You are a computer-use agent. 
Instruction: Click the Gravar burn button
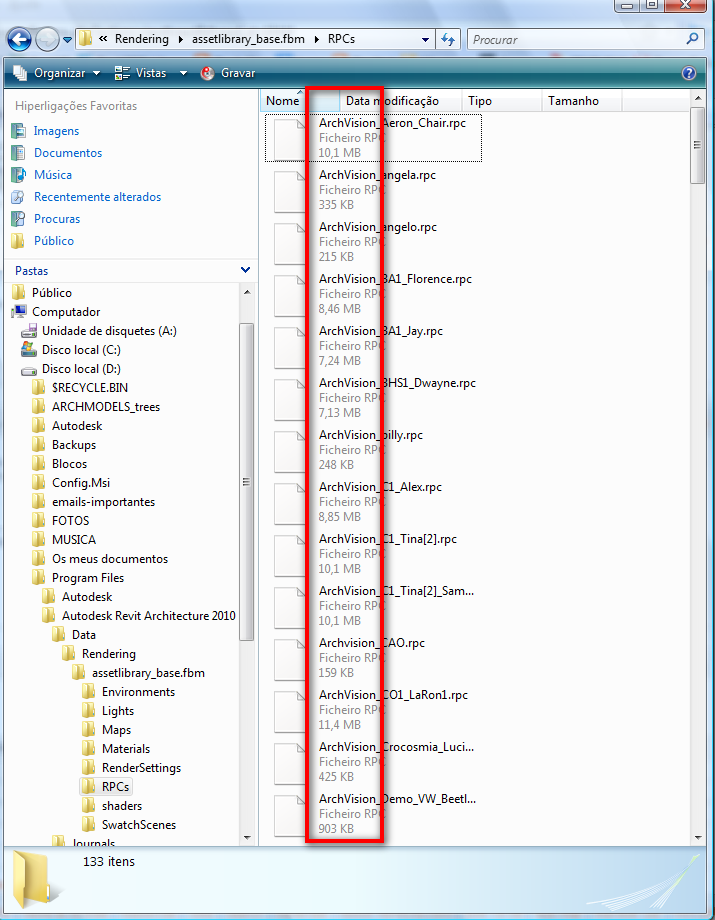pos(228,73)
